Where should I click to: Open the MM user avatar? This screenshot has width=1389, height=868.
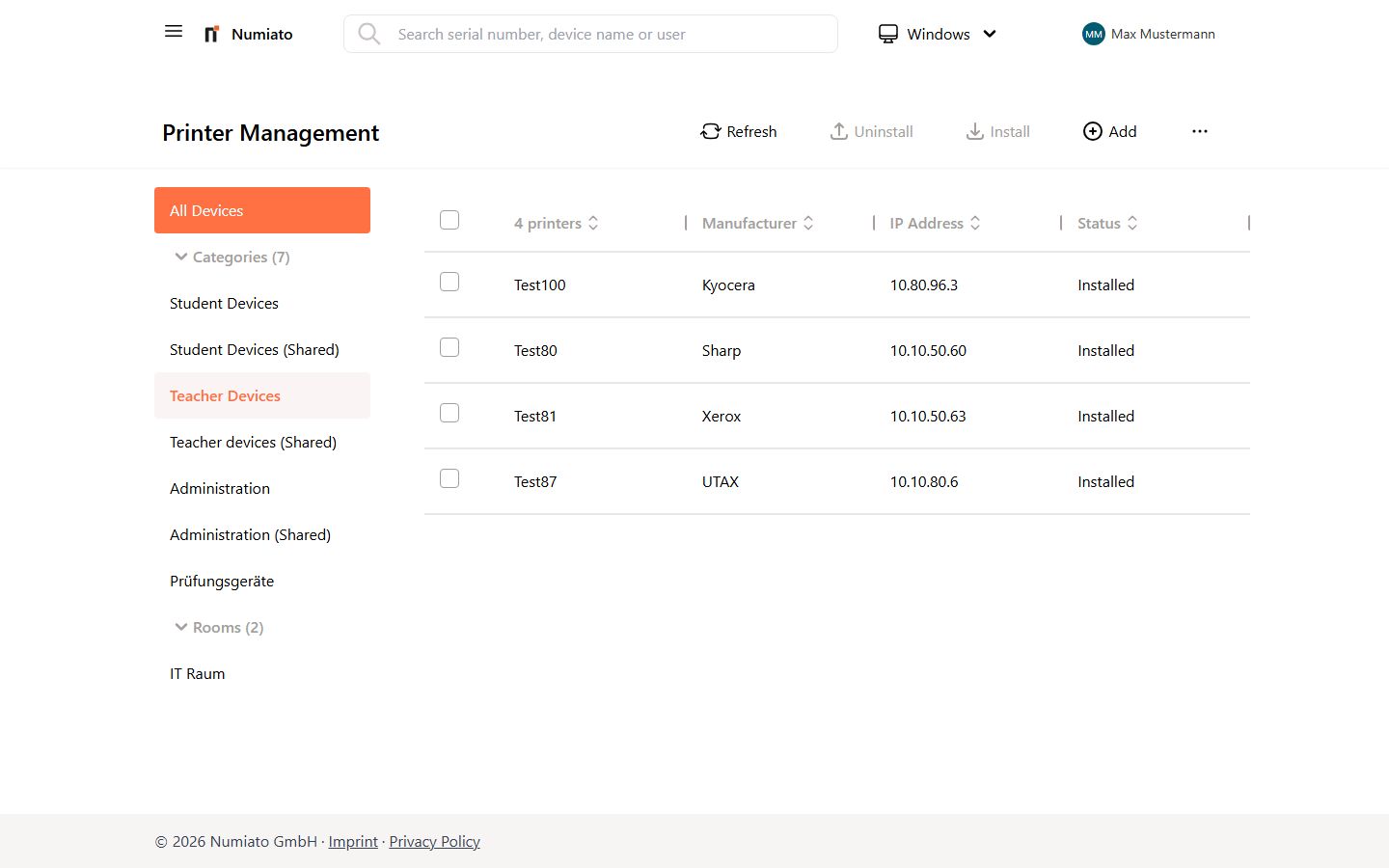(x=1093, y=35)
